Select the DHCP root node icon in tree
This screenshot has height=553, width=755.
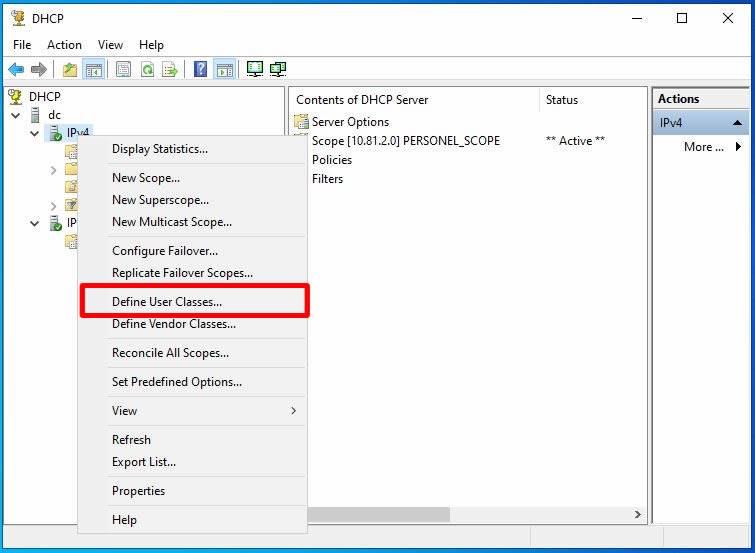15,97
